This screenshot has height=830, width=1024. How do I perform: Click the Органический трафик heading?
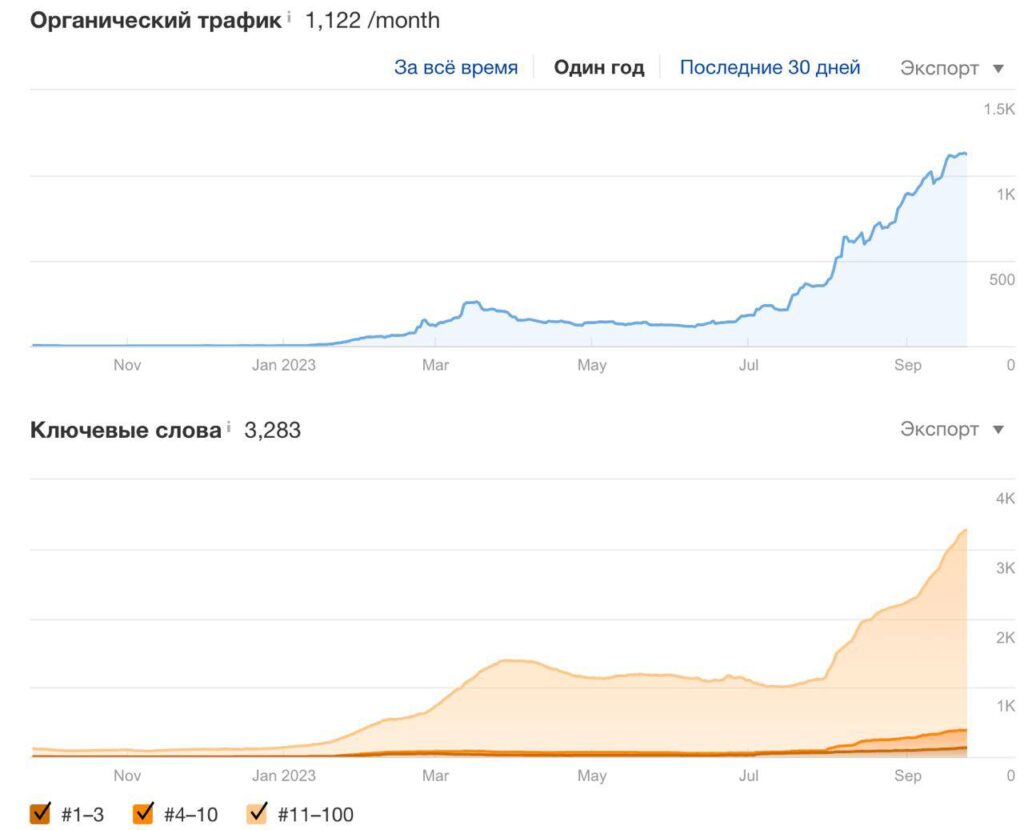pos(156,20)
